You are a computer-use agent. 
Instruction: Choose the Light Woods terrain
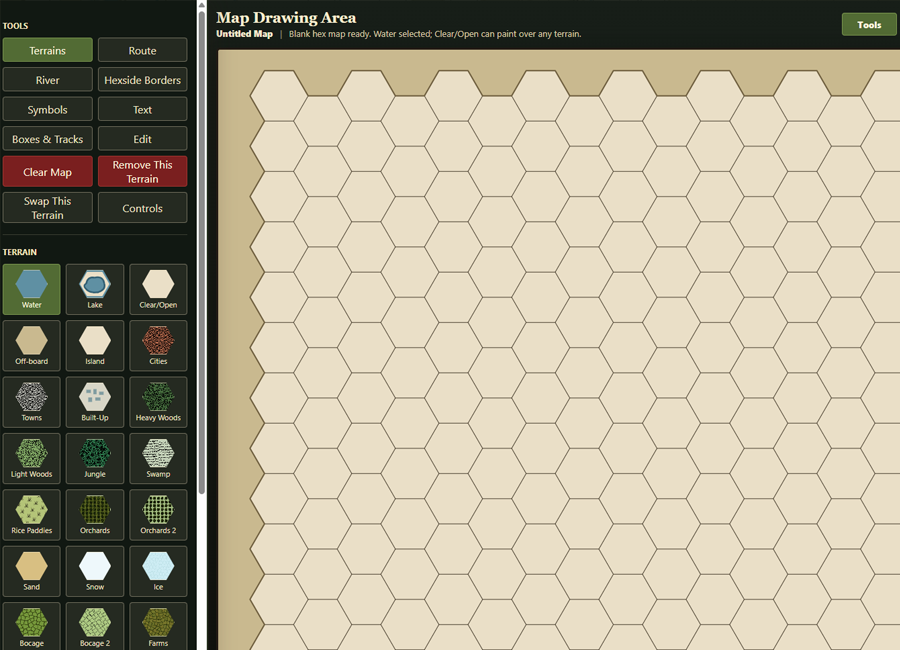(32, 458)
